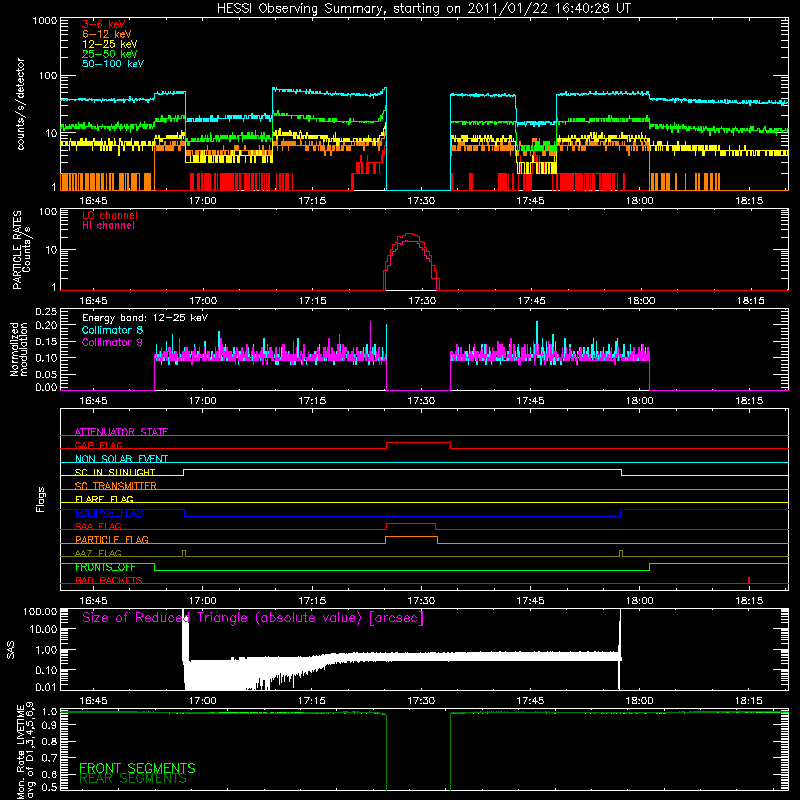Click the raised SAA FLAG step segment
The height and width of the screenshot is (800, 800).
(411, 523)
